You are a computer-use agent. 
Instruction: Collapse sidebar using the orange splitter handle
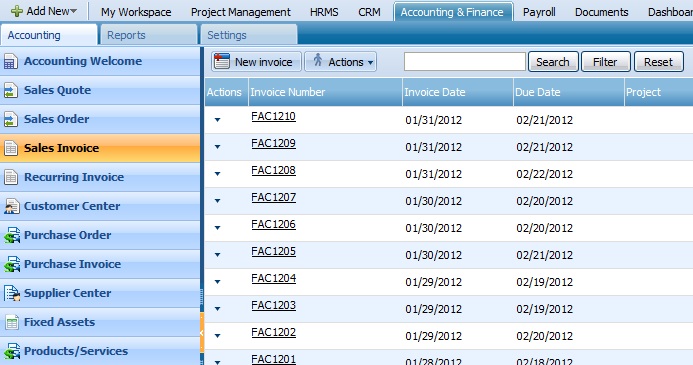click(202, 332)
